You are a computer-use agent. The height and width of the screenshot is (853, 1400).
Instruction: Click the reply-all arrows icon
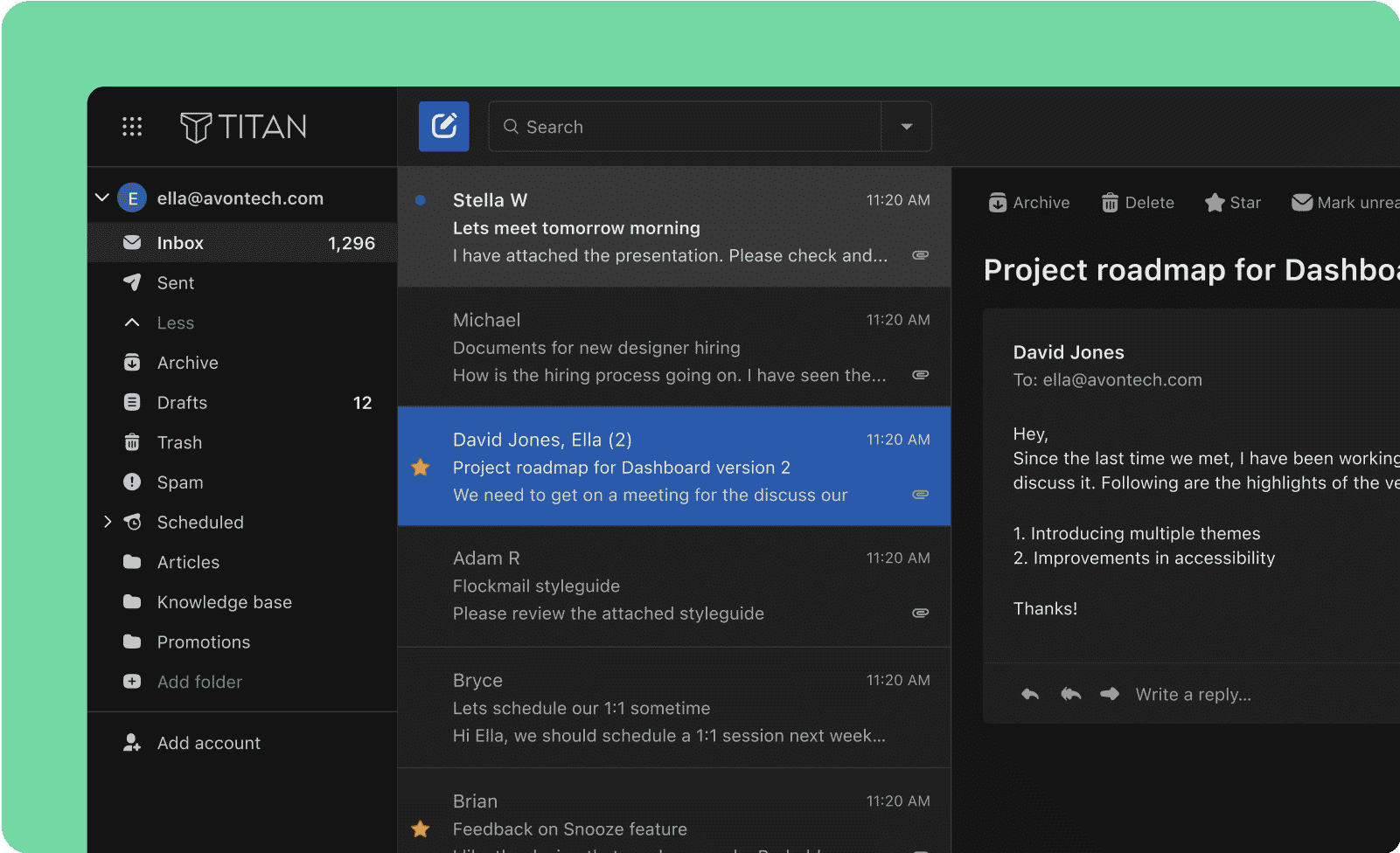click(1070, 694)
